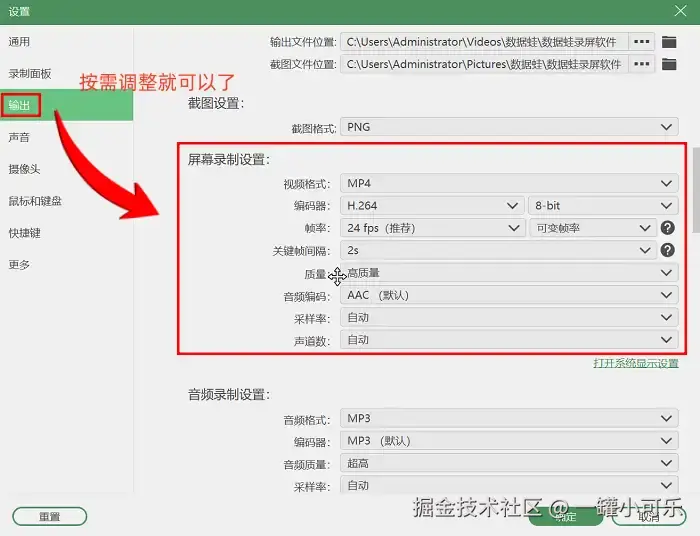Expand the screenshot format PNG dropdown
700x536 pixels.
coord(509,127)
